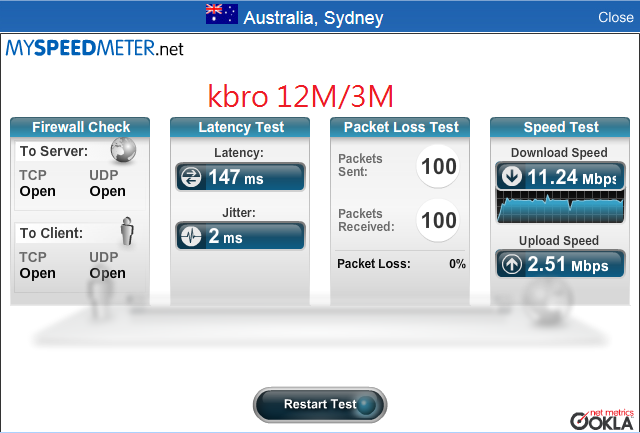Click the jitter pulse icon
The image size is (640, 433).
191,236
